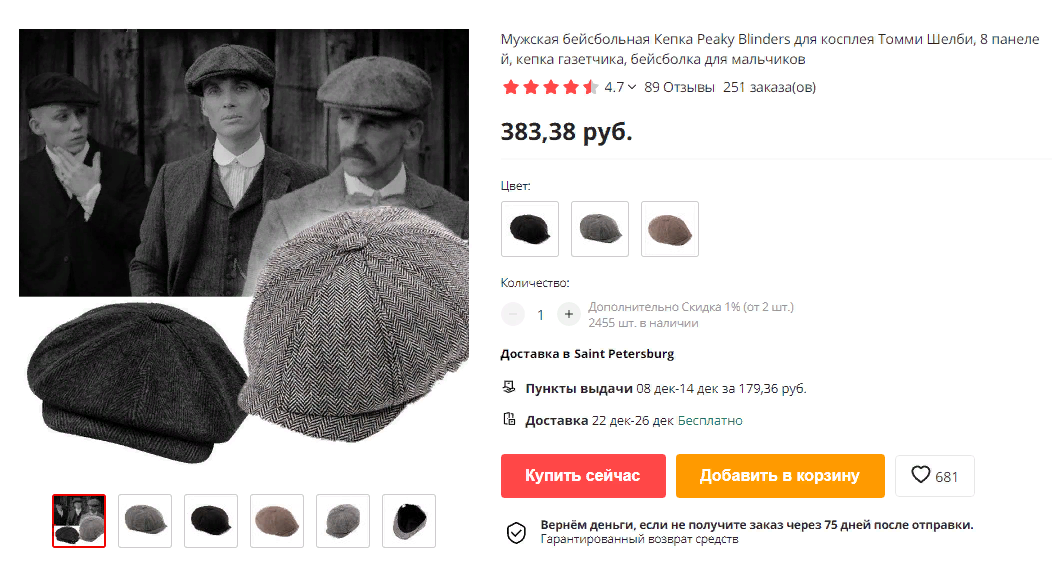This screenshot has height=573, width=1052.
Task: Open the last thumbnail showing cap's inner lining
Action: point(409,521)
